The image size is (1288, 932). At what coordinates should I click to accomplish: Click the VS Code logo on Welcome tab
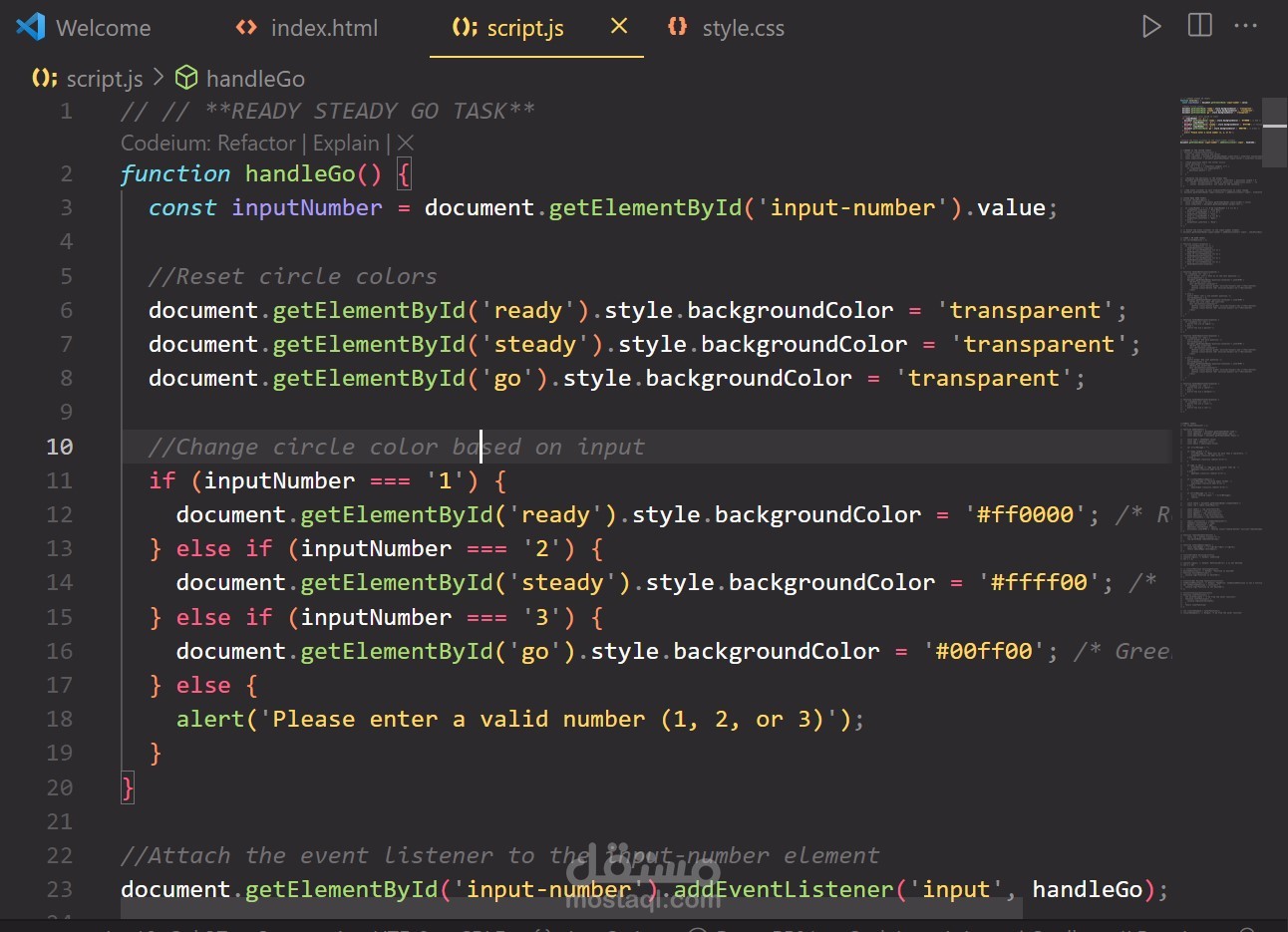click(31, 27)
